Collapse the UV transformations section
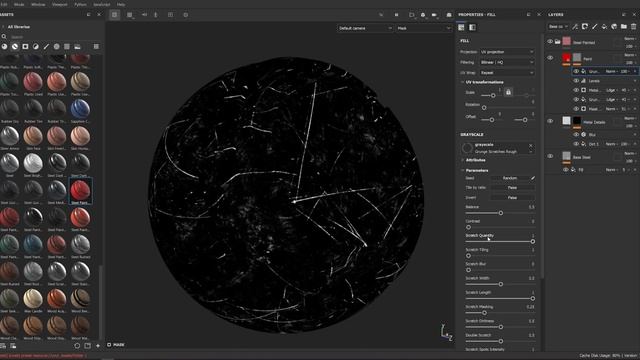Viewport: 640px width, 360px height. tap(463, 82)
